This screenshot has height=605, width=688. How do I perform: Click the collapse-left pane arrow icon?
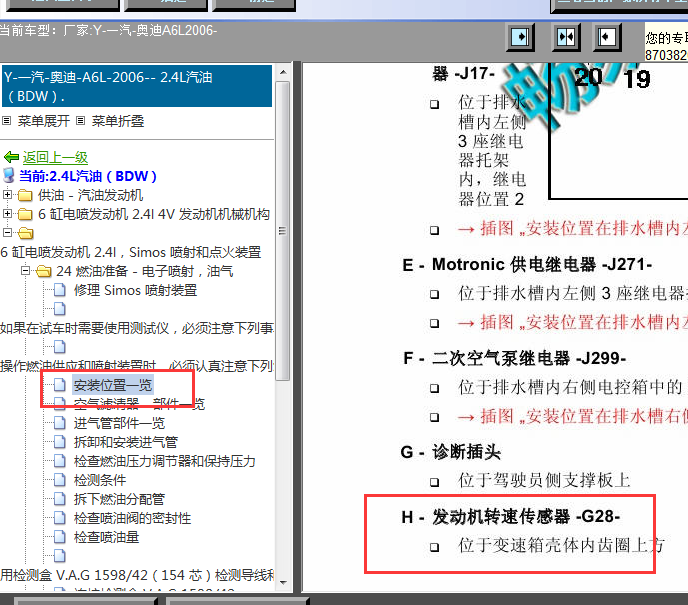click(607, 37)
